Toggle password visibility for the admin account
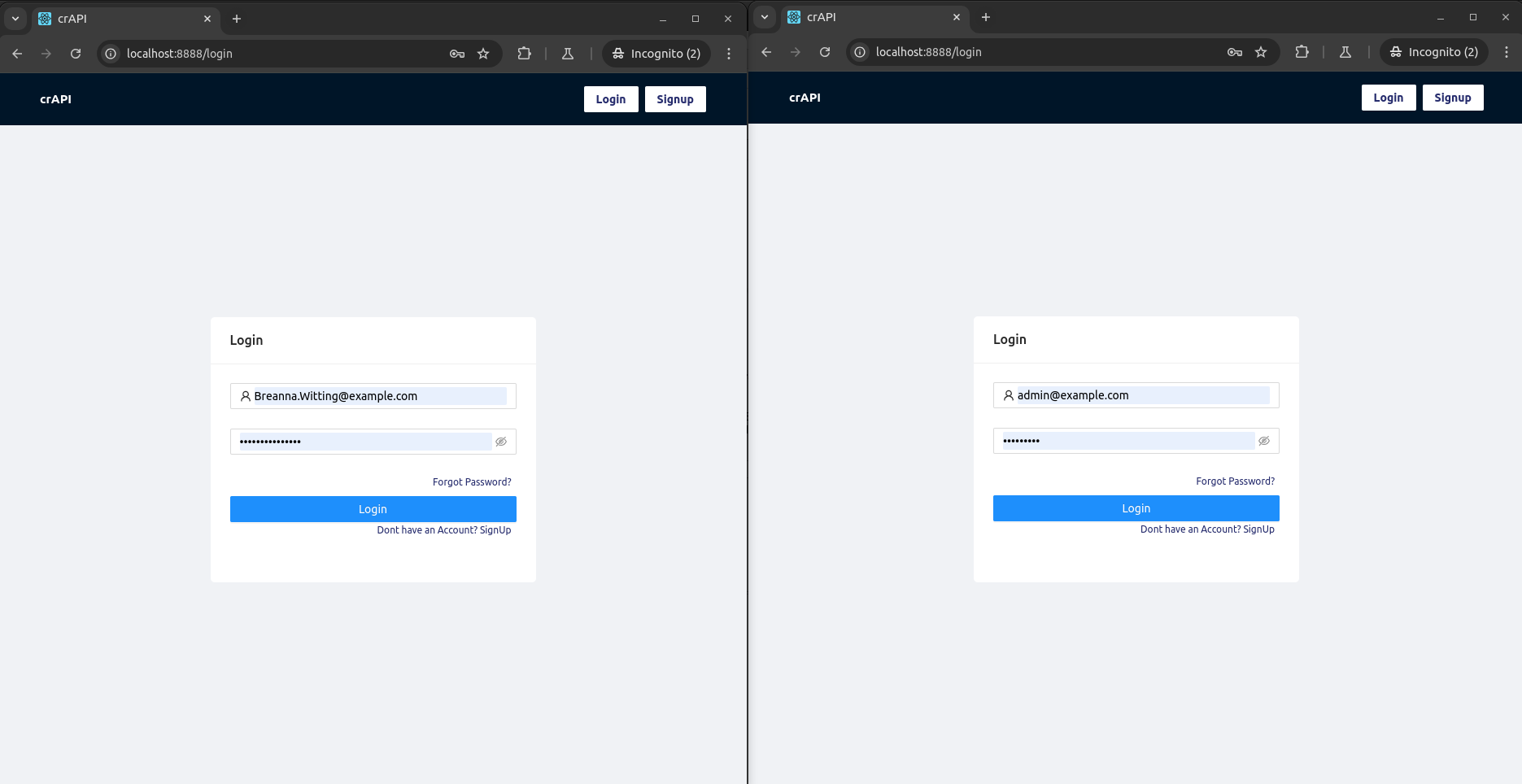The image size is (1522, 784). [x=1264, y=441]
